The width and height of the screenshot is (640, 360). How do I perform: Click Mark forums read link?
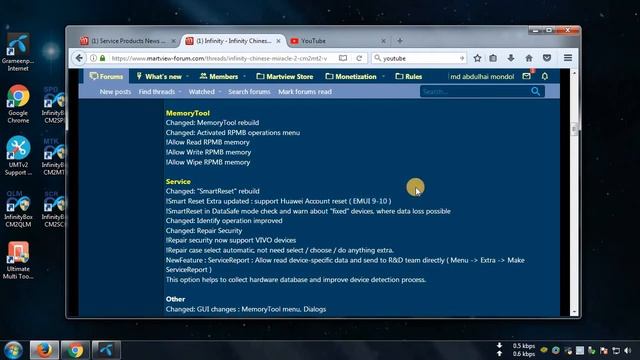click(x=305, y=92)
